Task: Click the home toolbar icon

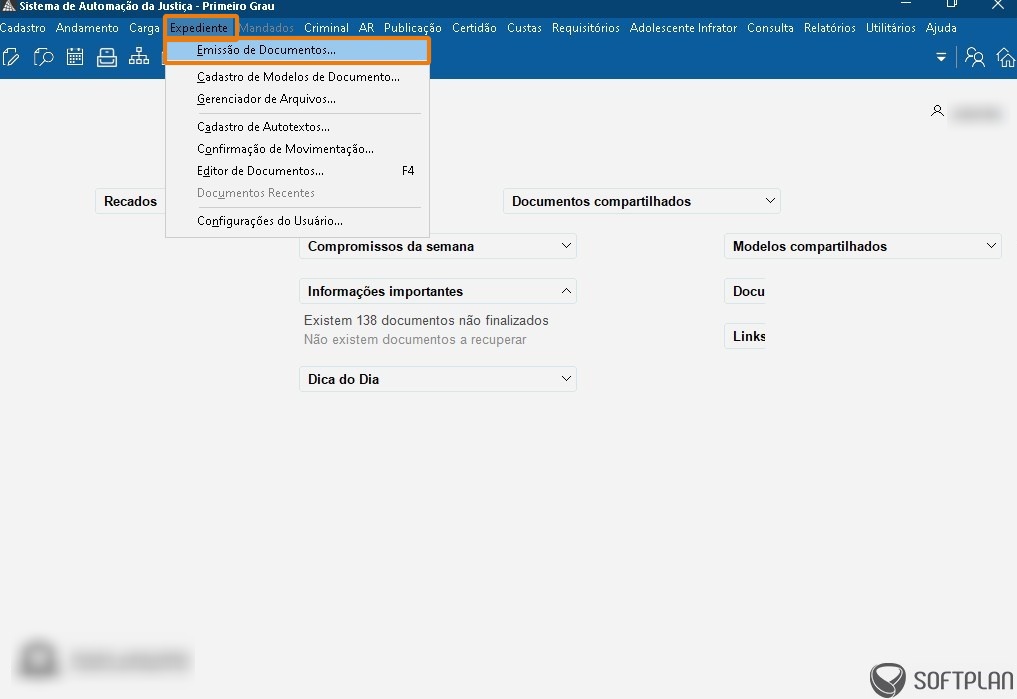Action: 1006,57
